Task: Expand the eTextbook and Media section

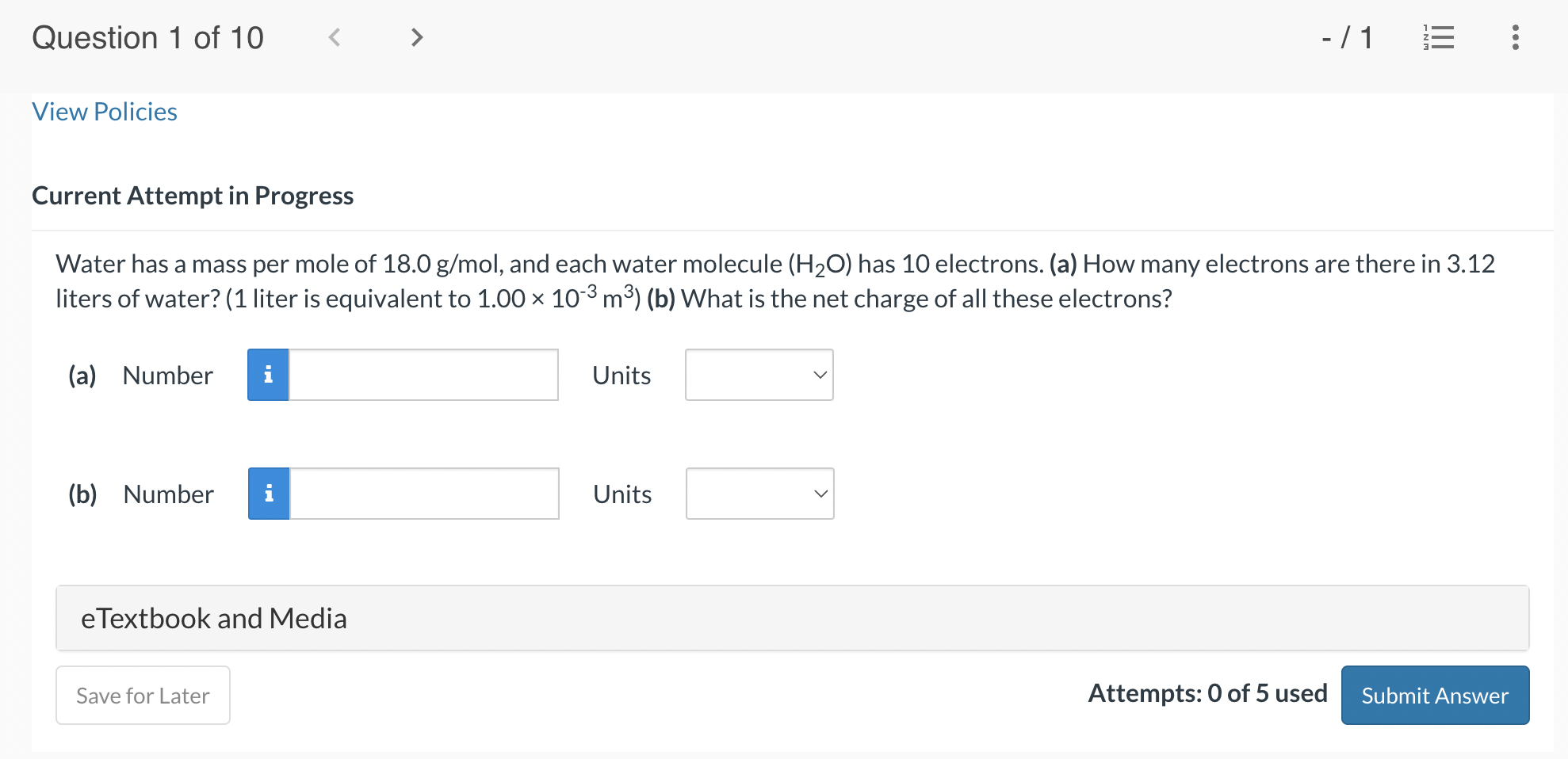Action: pyautogui.click(x=792, y=618)
